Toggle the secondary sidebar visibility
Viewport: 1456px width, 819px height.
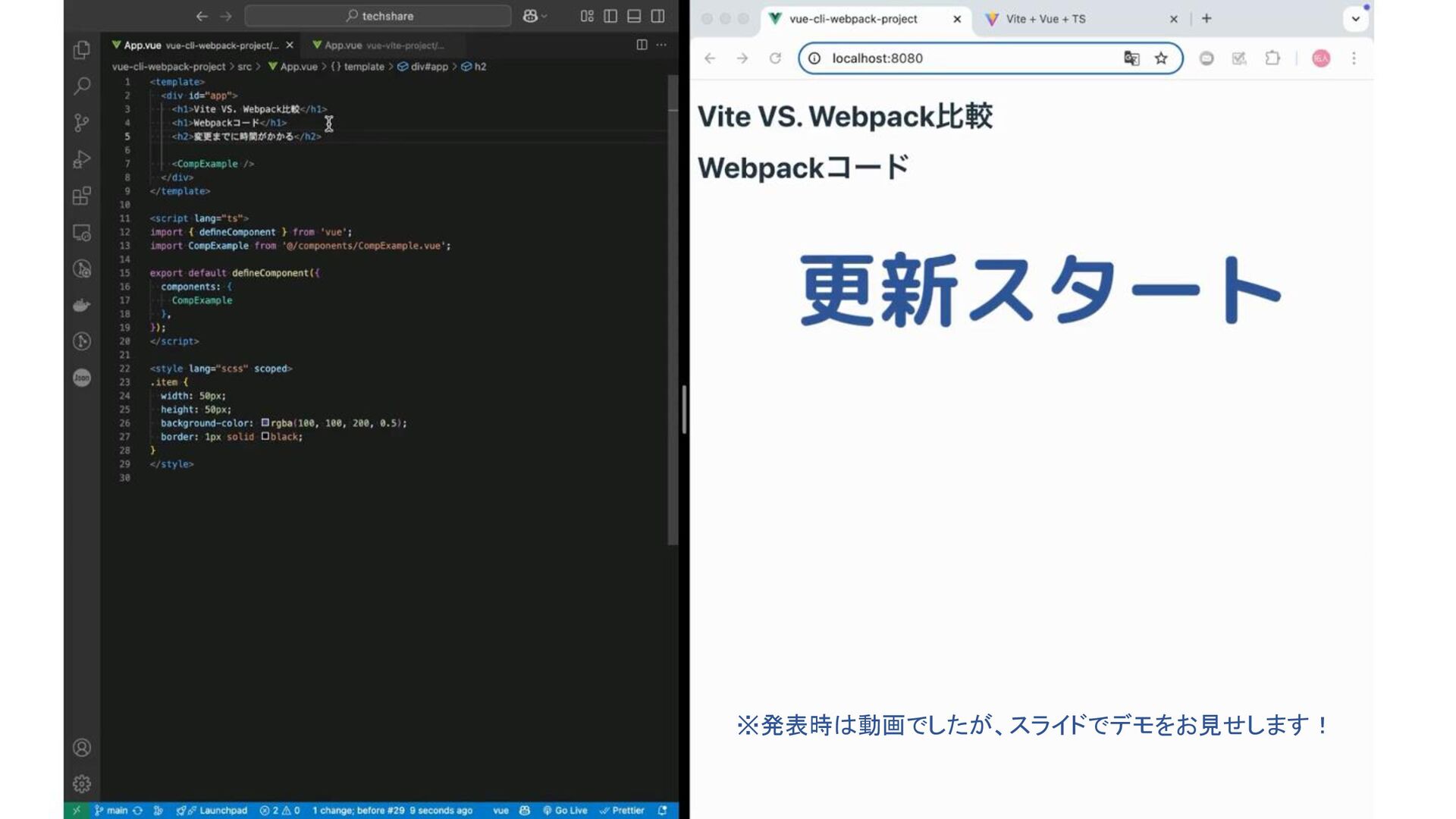[657, 16]
